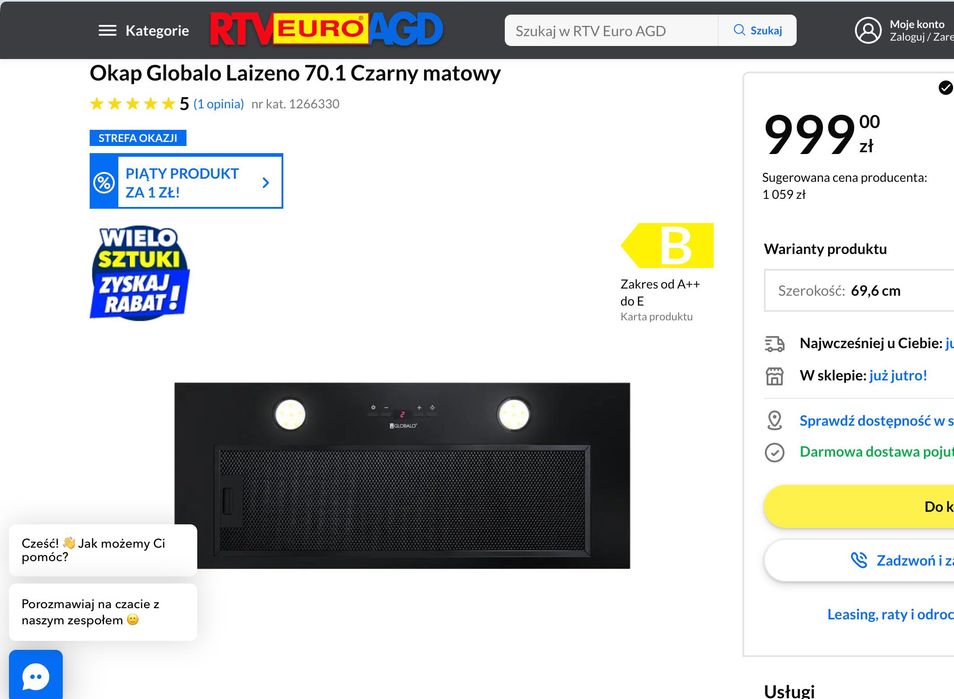The image size is (954, 699).
Task: Open the Kategorie hamburger menu icon
Action: point(107,30)
